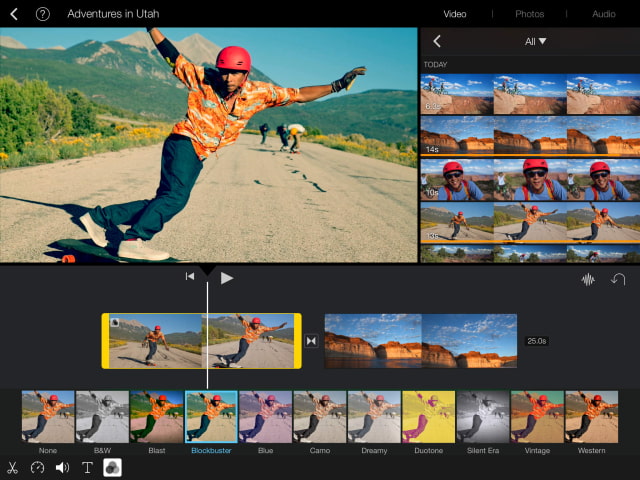Open the speed adjustment speedometer tool
Screen dimensions: 640x480
[x=38, y=467]
